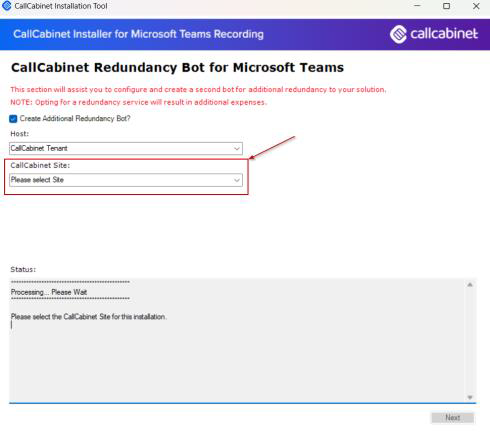Expand the CallCabinet Site dropdown
Screen dimensions: 490x432
coord(126,180)
